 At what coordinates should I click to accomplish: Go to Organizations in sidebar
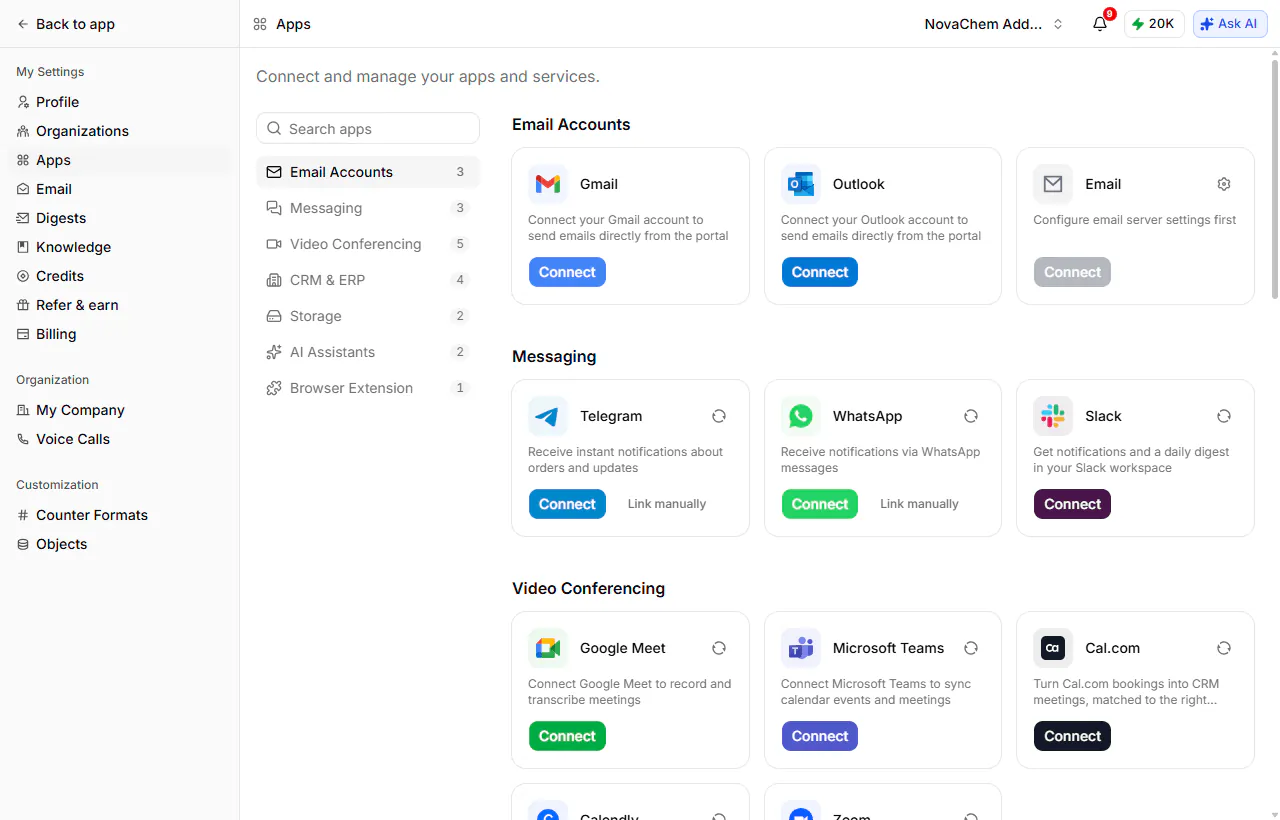pos(119,131)
